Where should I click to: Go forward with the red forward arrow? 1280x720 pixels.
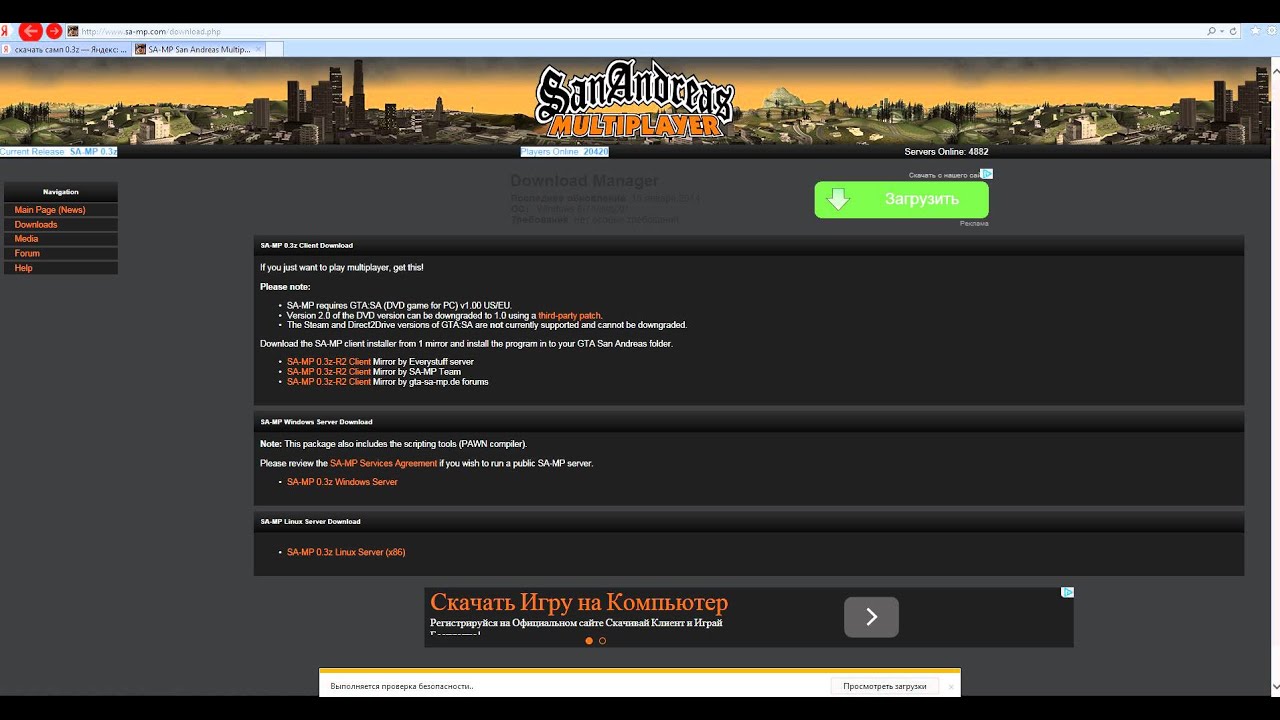[54, 31]
